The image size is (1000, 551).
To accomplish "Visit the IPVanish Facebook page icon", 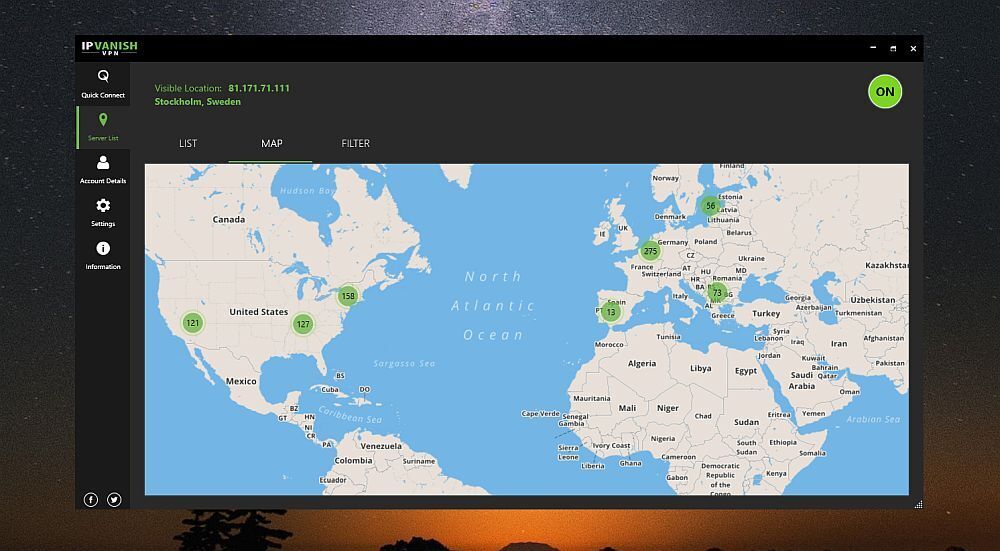I will tap(91, 499).
